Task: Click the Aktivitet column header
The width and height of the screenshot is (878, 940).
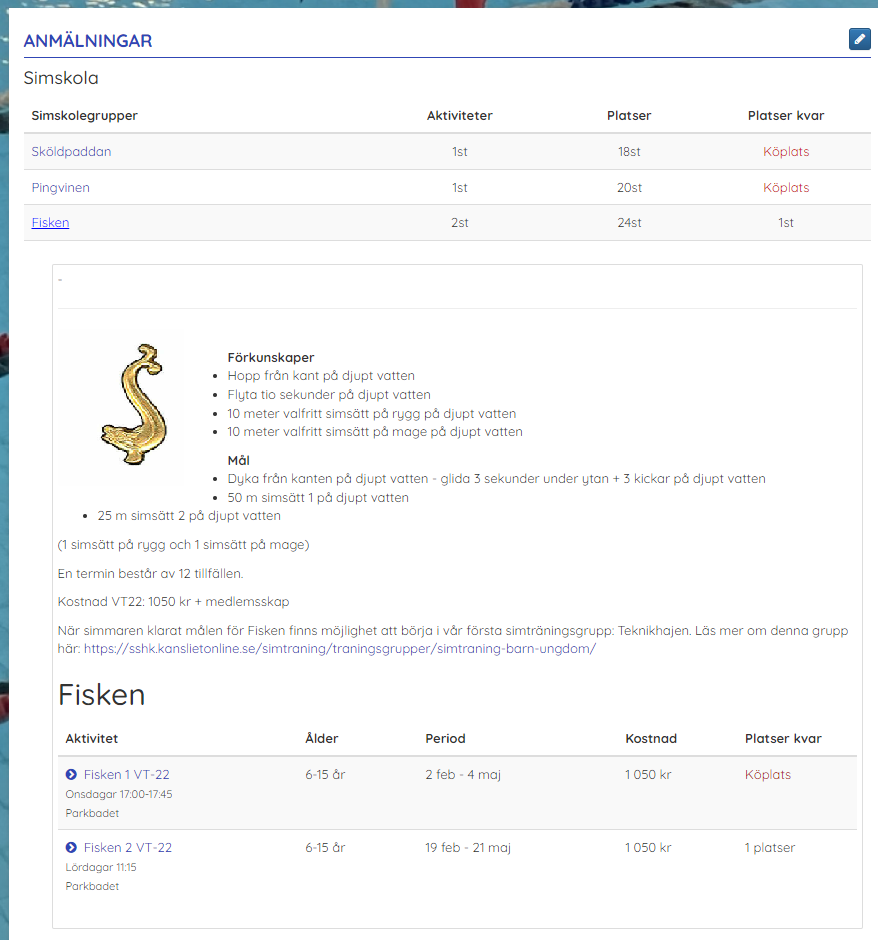Action: point(92,739)
